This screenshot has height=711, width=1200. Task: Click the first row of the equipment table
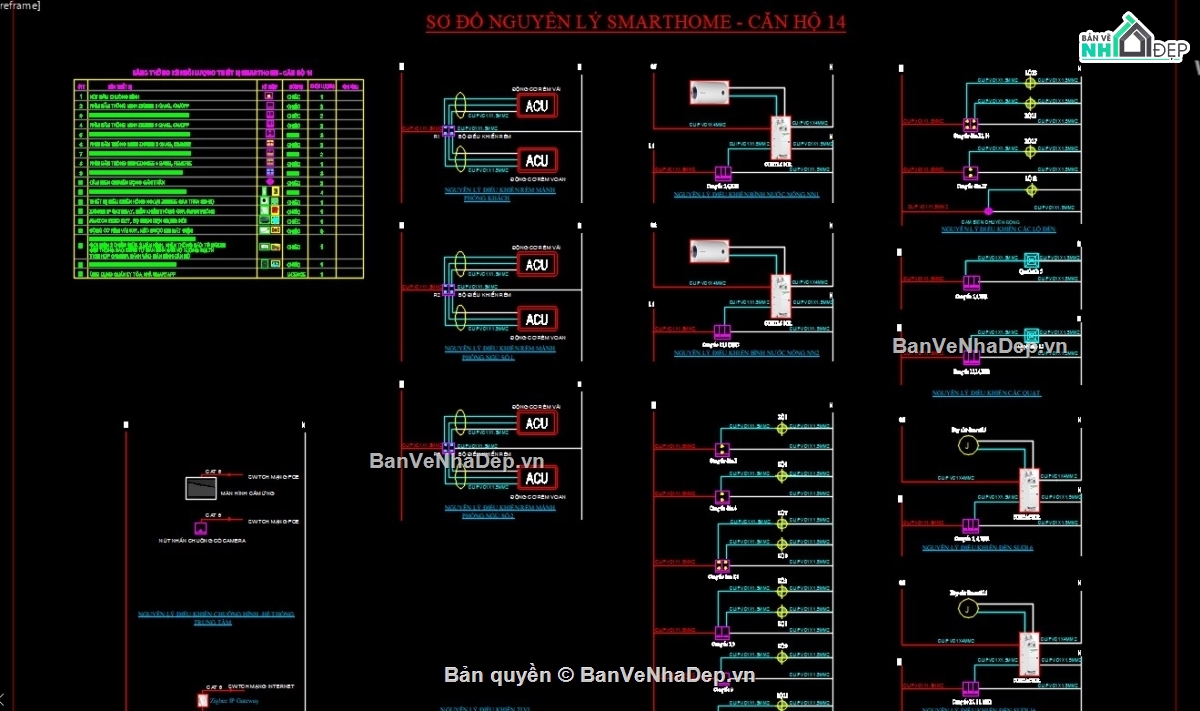tap(217, 98)
